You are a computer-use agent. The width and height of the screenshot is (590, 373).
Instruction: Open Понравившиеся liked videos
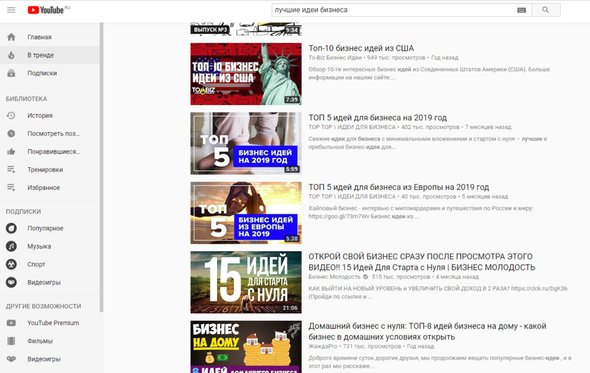coord(50,152)
